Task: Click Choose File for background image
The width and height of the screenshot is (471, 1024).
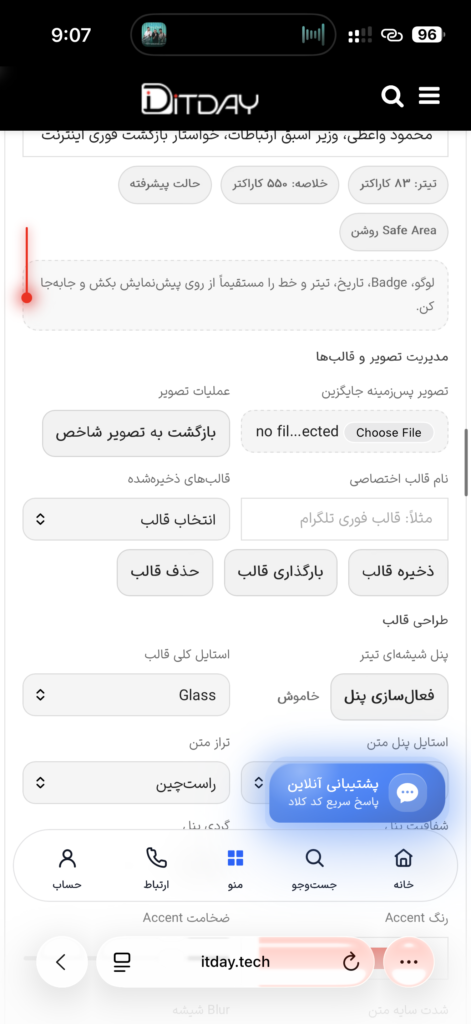Action: click(x=389, y=432)
